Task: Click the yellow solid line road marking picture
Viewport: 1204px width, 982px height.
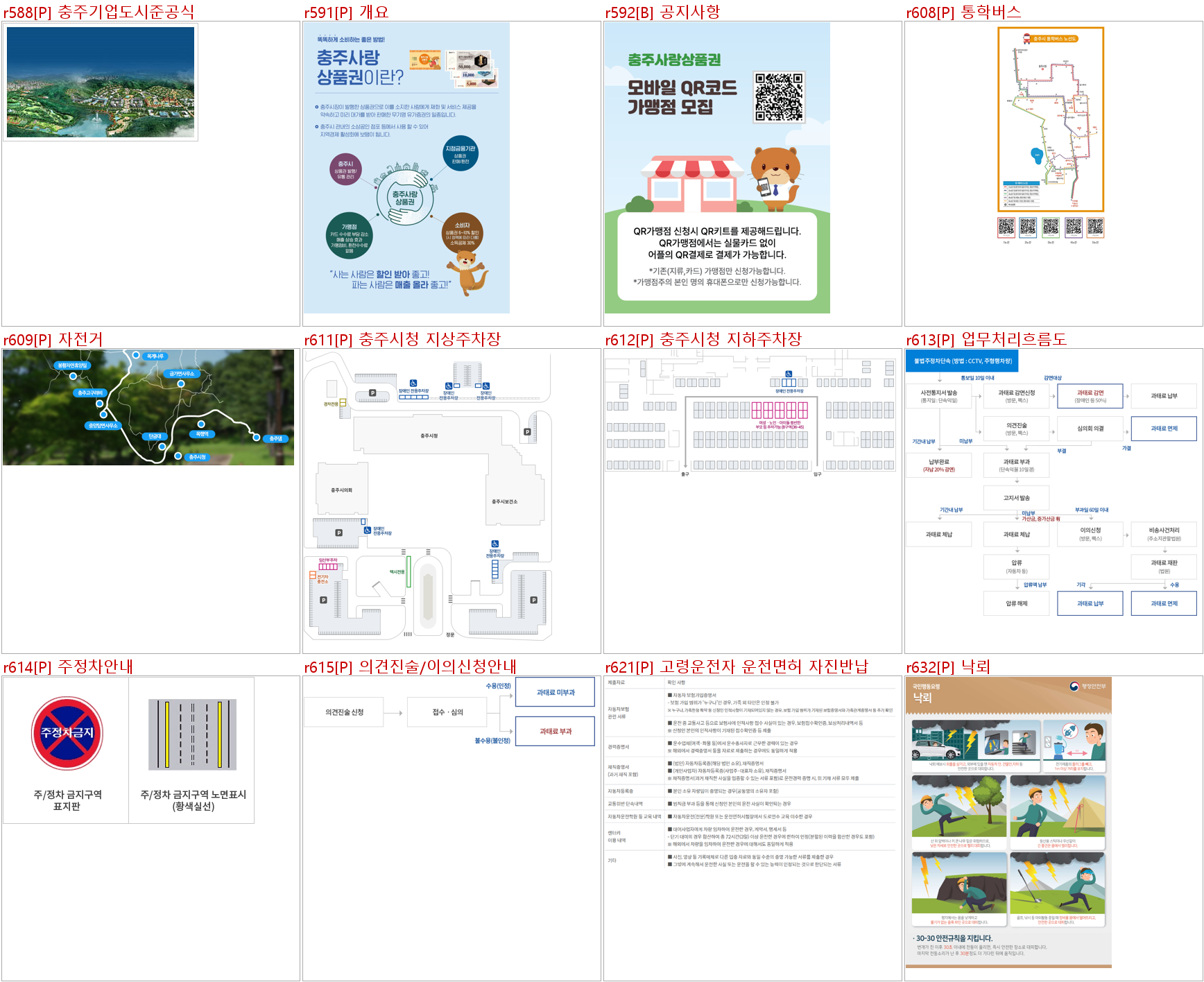Action: pyautogui.click(x=192, y=734)
